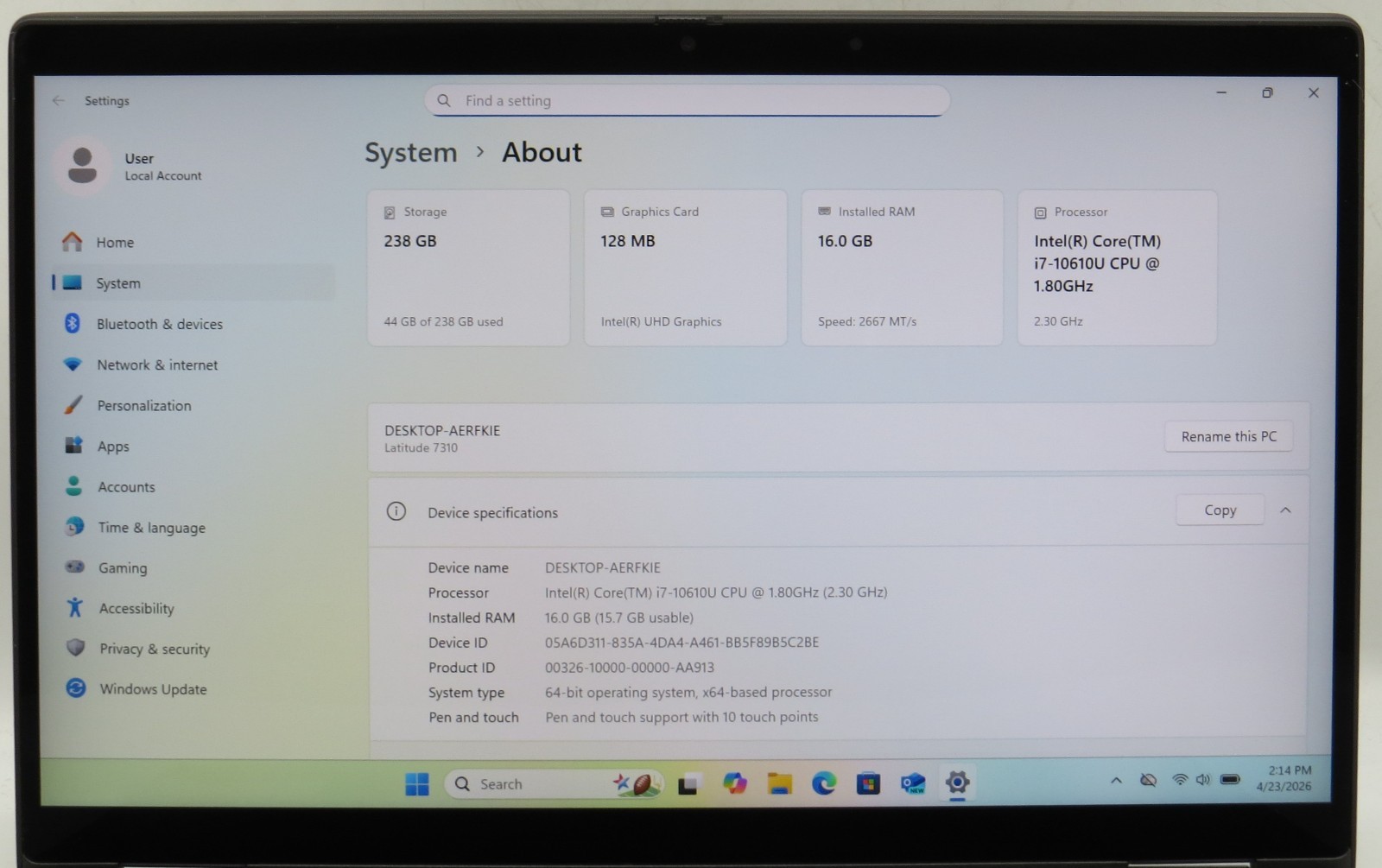
Task: Click the Device specifications info icon
Action: (x=396, y=511)
